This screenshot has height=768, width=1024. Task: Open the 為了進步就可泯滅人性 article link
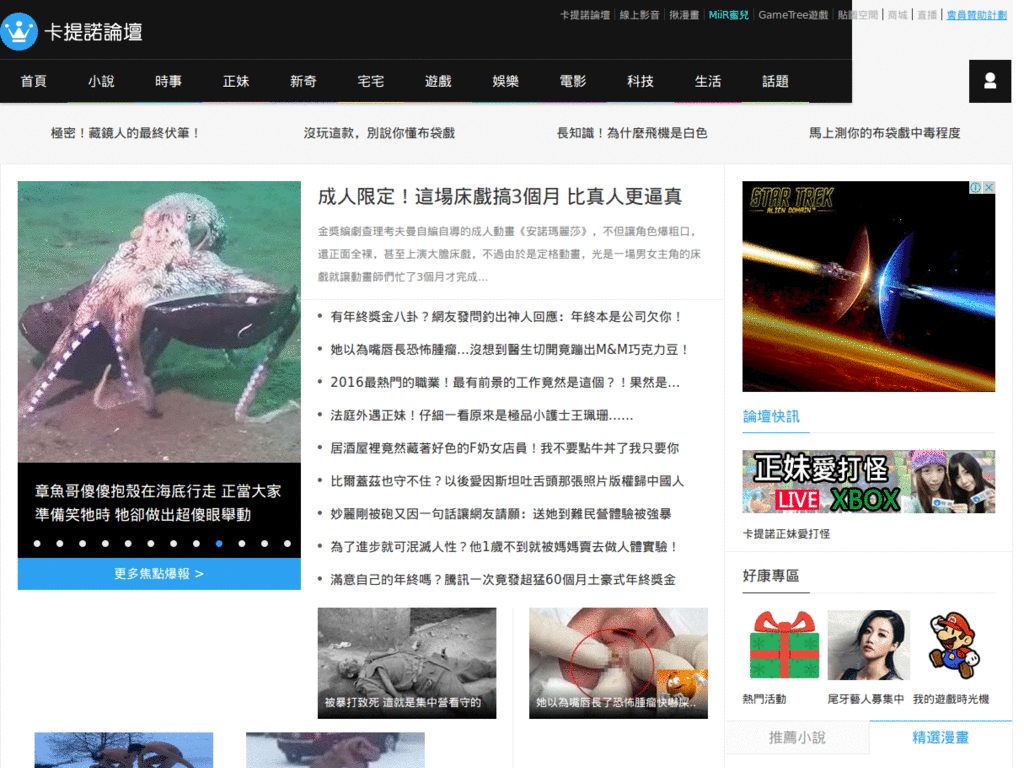(504, 547)
